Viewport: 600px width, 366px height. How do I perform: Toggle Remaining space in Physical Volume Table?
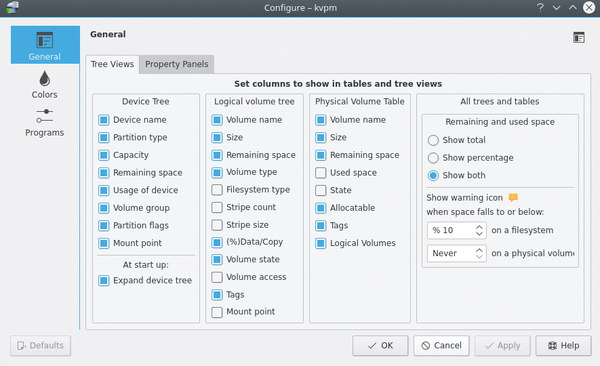click(321, 155)
